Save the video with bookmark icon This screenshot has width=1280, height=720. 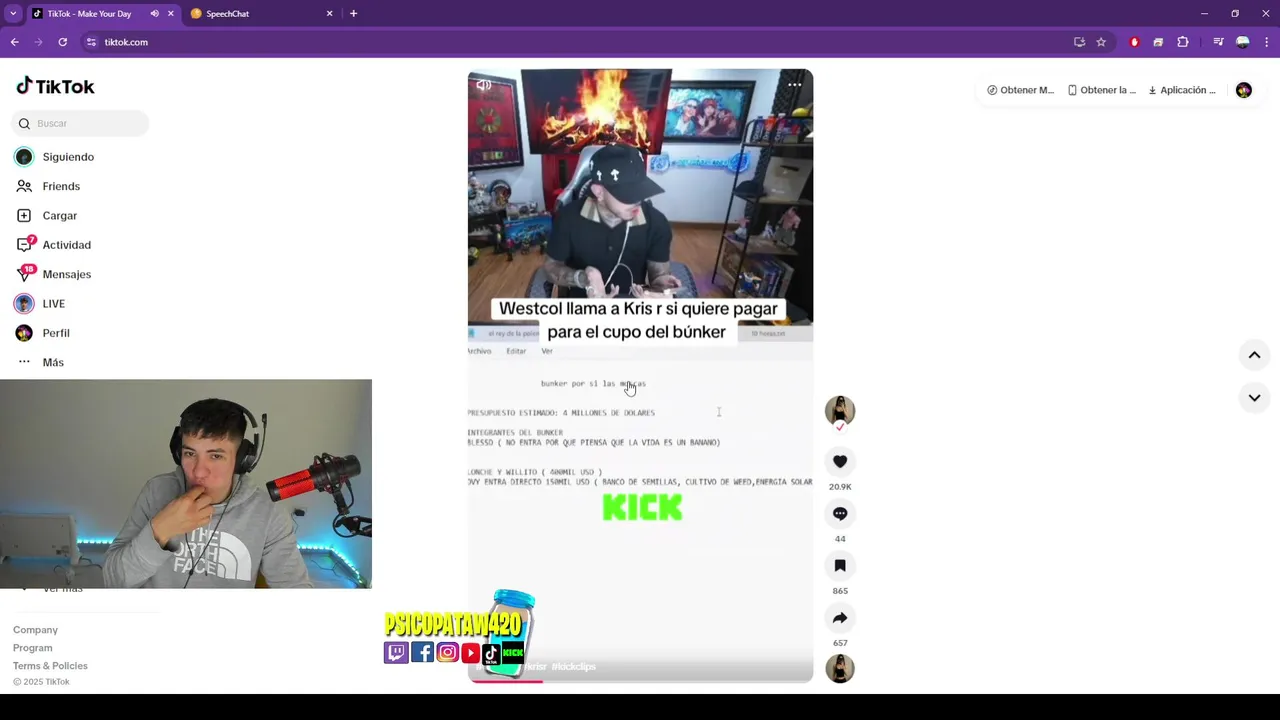click(x=840, y=565)
